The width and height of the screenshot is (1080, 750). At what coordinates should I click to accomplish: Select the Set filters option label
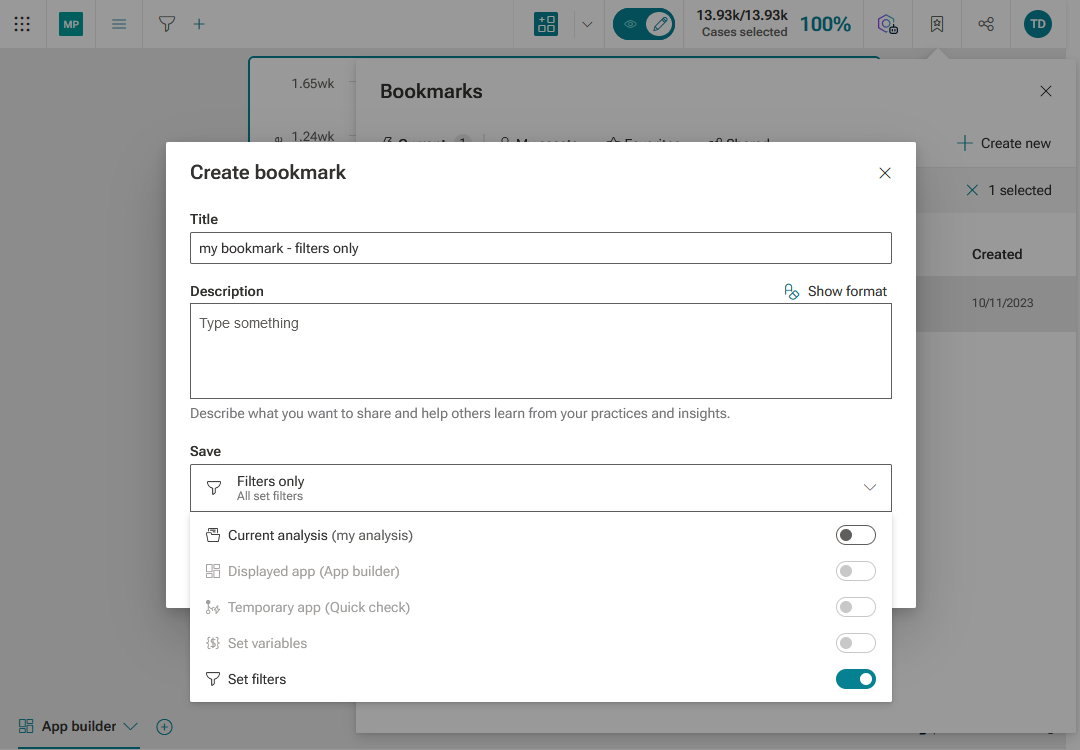click(257, 679)
